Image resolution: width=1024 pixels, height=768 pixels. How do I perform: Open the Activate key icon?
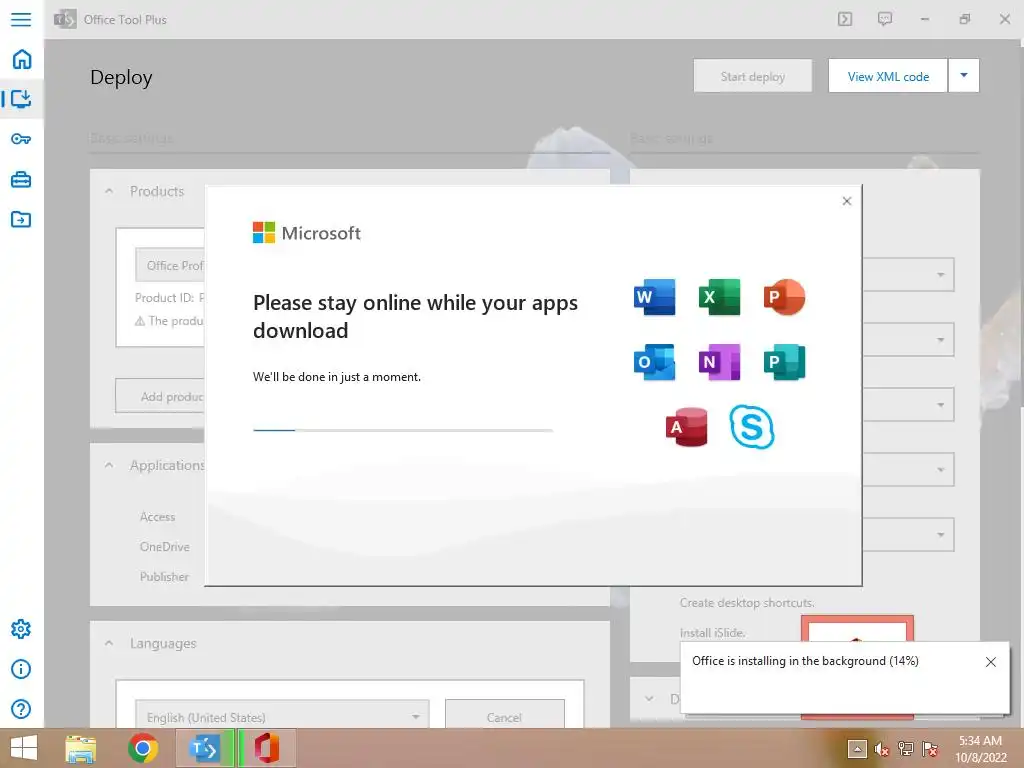click(21, 139)
